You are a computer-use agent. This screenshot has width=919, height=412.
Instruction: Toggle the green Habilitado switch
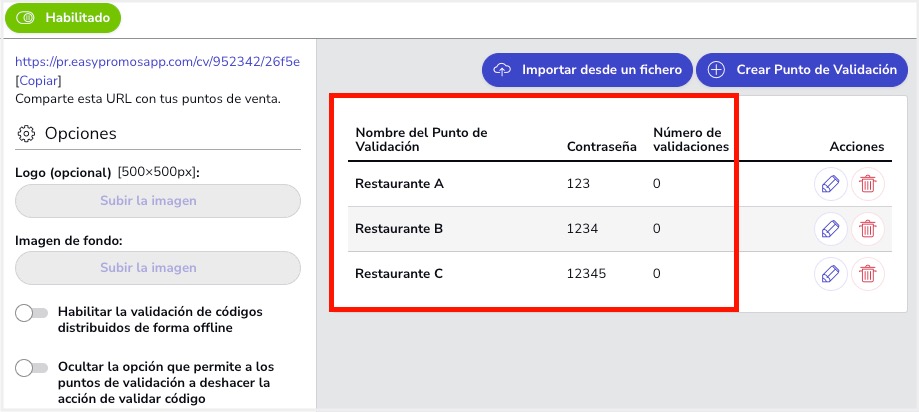pos(63,18)
